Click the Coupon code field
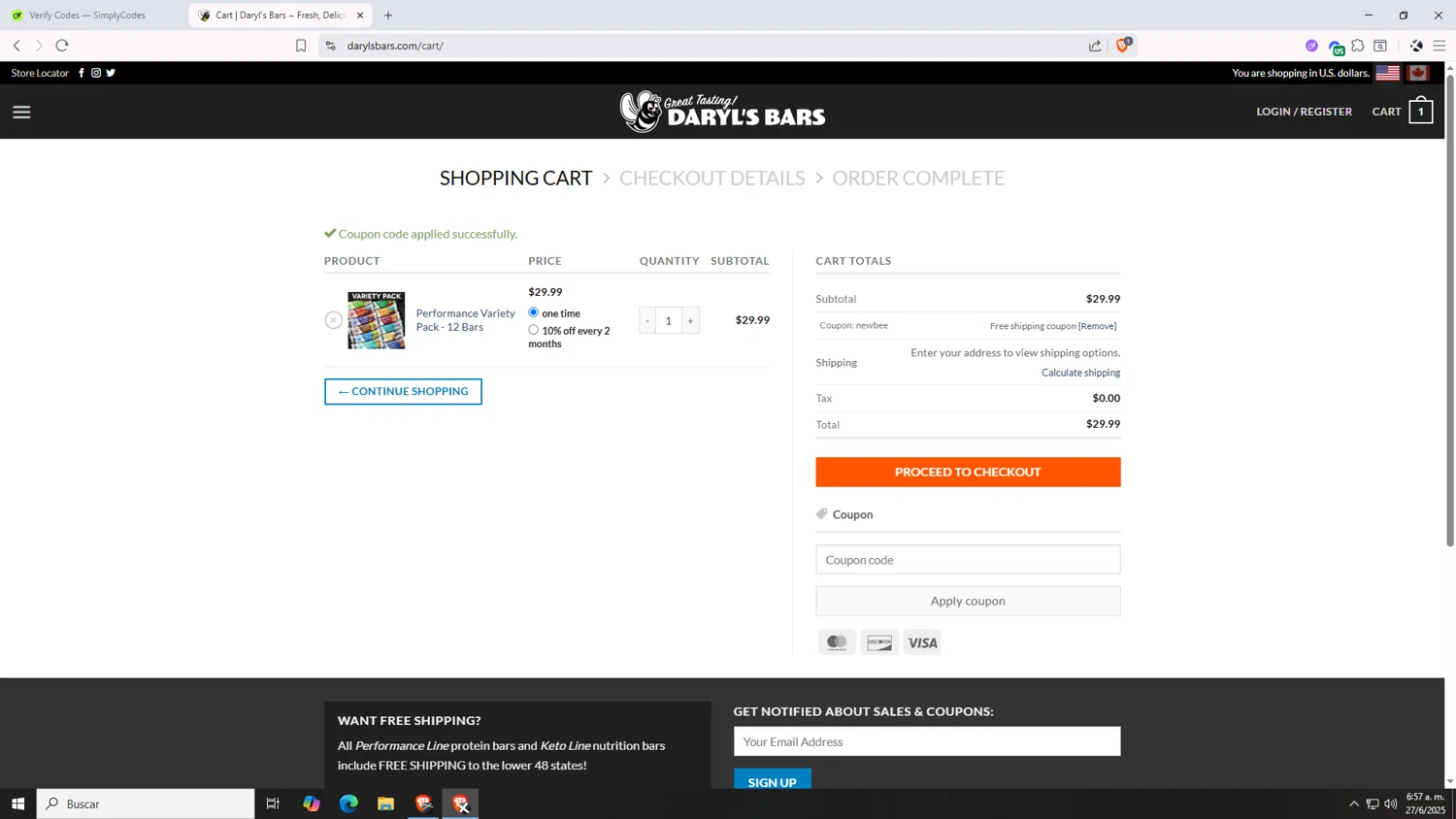 pos(968,560)
